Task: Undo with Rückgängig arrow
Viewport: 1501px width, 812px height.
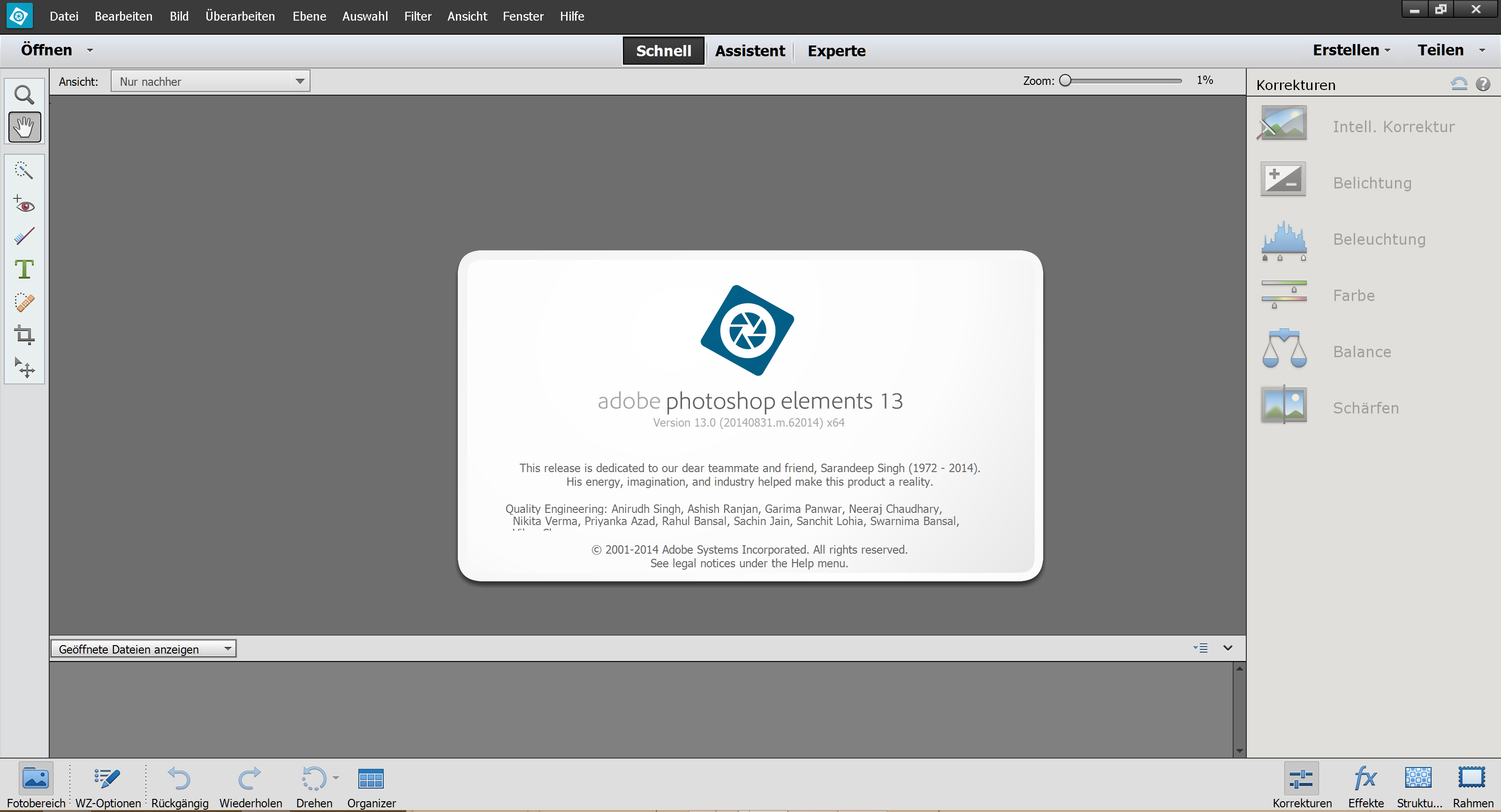Action: coord(180,786)
